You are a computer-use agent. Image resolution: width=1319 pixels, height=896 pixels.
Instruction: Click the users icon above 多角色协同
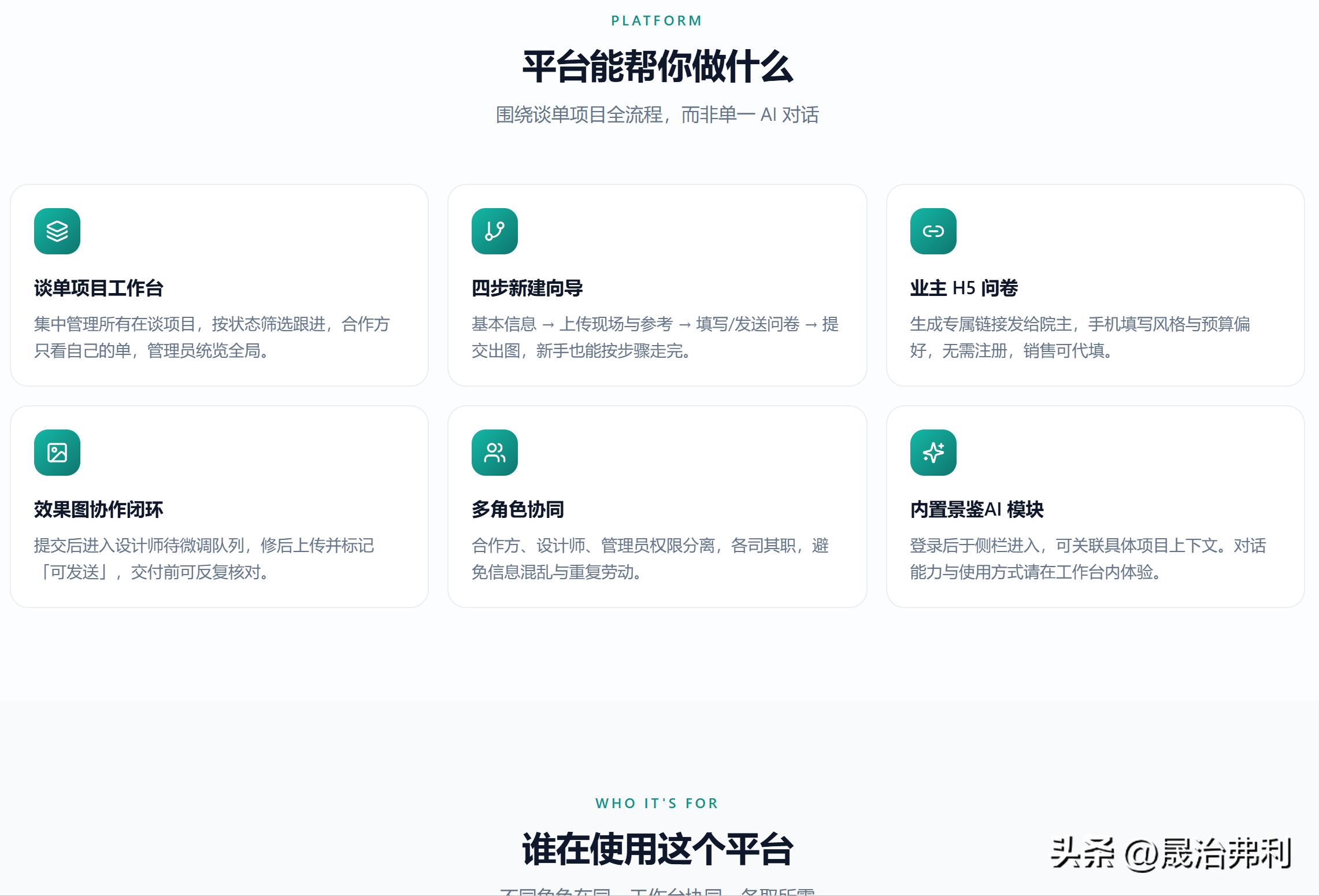(495, 453)
